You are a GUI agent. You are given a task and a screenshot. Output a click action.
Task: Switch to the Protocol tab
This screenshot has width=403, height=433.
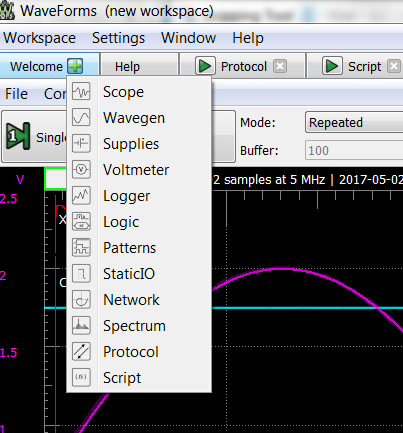click(244, 67)
